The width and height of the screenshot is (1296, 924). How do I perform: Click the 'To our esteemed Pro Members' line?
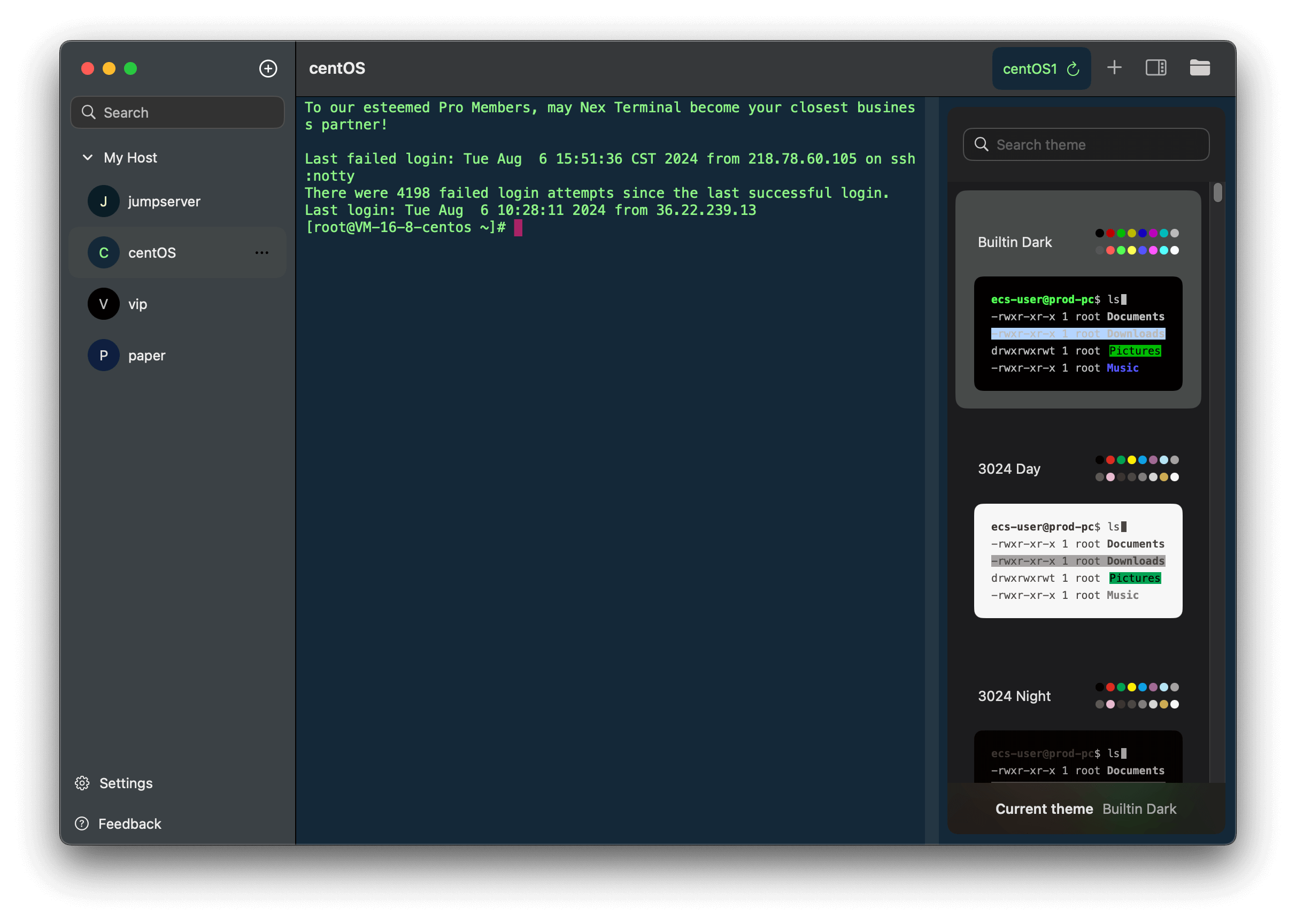click(610, 116)
